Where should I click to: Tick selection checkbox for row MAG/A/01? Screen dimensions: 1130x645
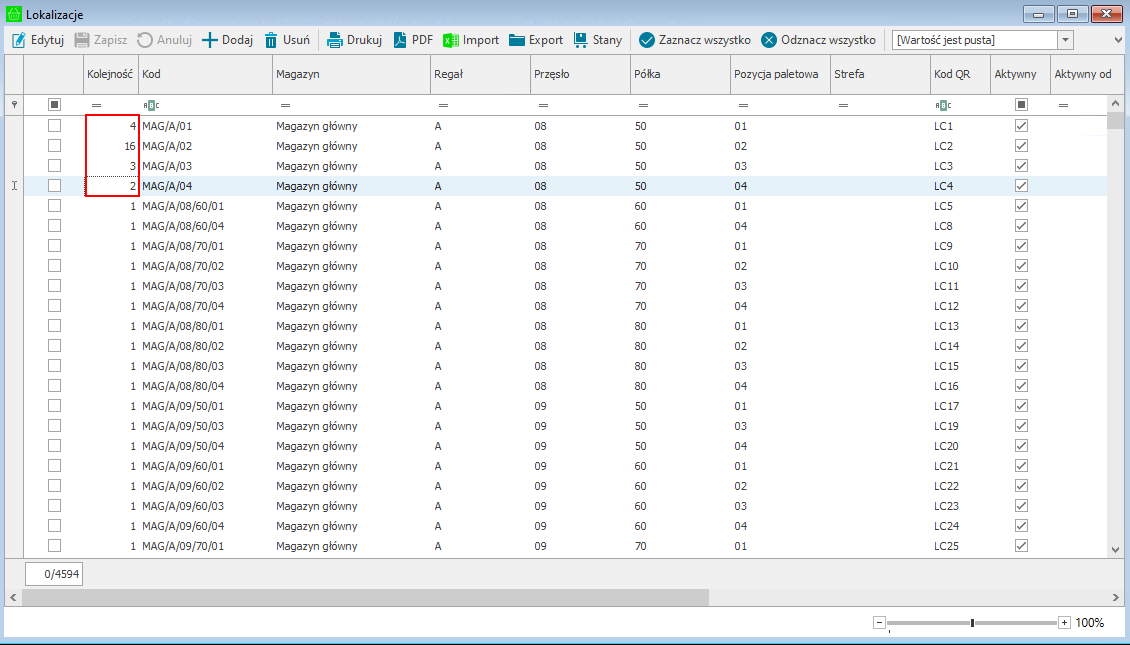[54, 126]
